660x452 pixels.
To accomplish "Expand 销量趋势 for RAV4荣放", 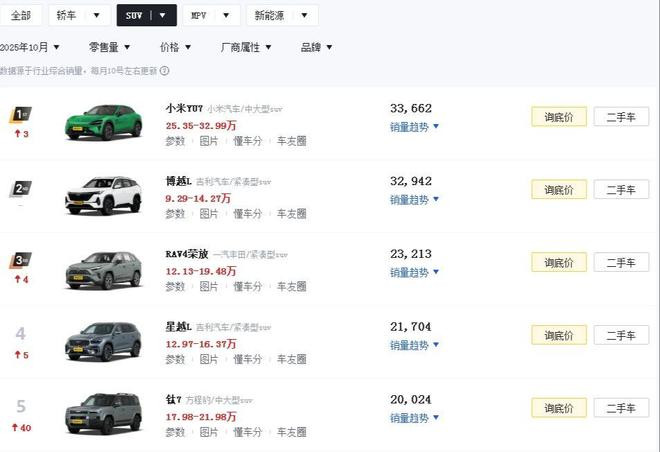I will point(414,272).
